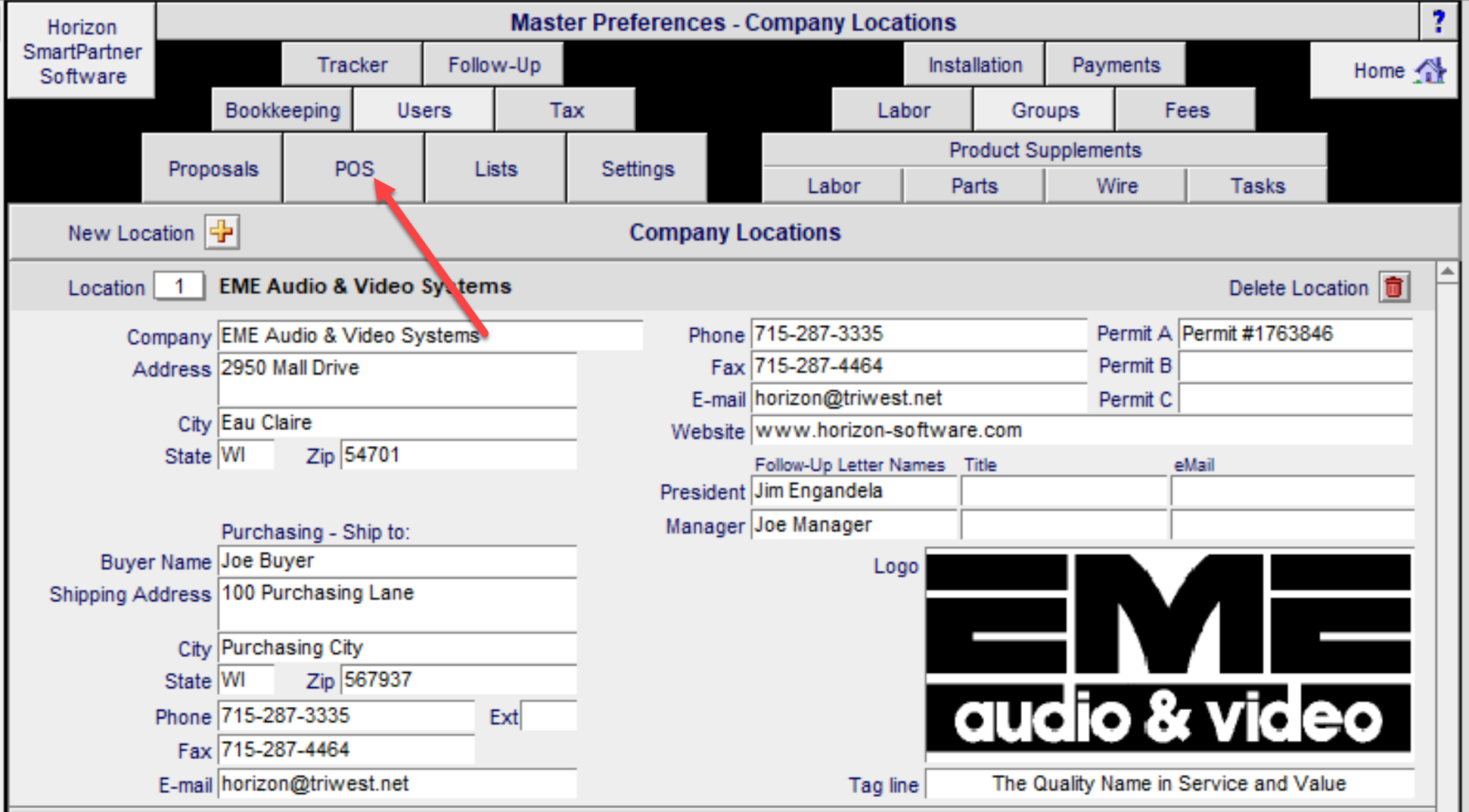Click the company Fax field at top
Image resolution: width=1469 pixels, height=812 pixels.
918,367
